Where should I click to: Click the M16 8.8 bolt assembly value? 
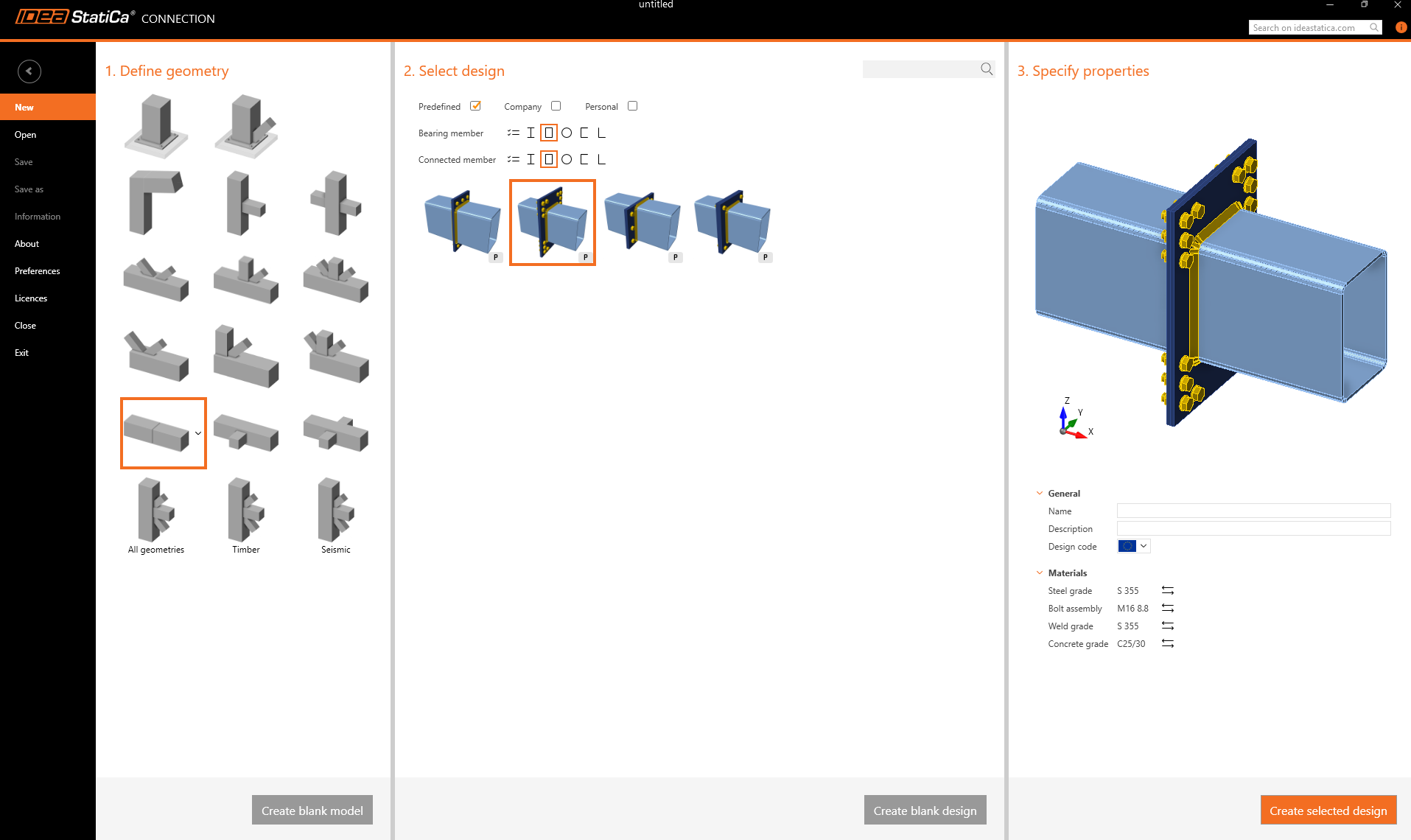click(1132, 608)
